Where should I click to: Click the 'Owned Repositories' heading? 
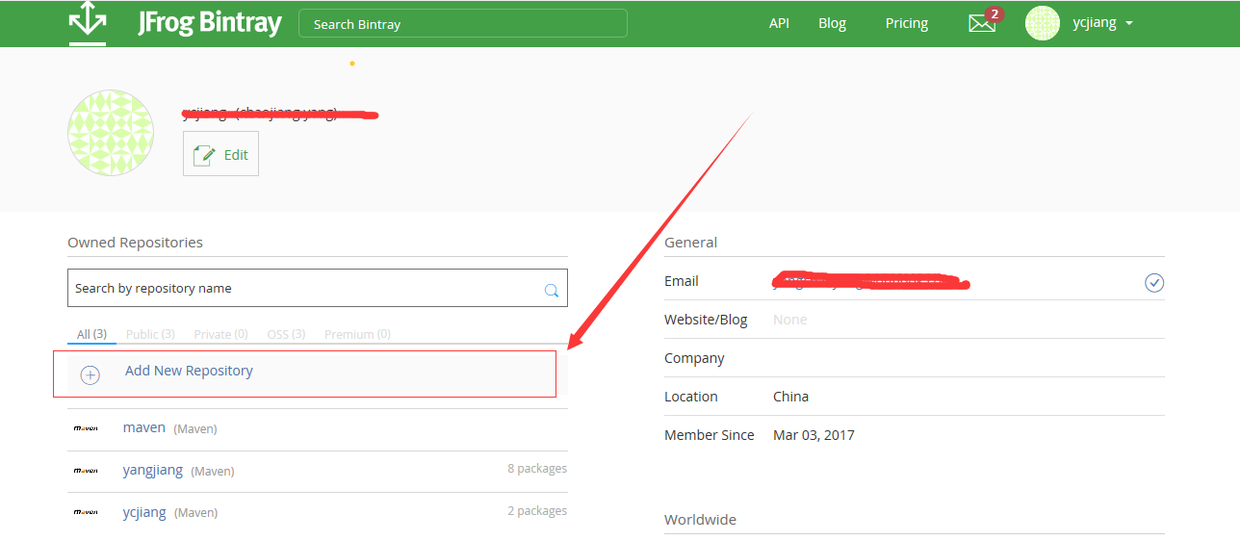coord(135,242)
